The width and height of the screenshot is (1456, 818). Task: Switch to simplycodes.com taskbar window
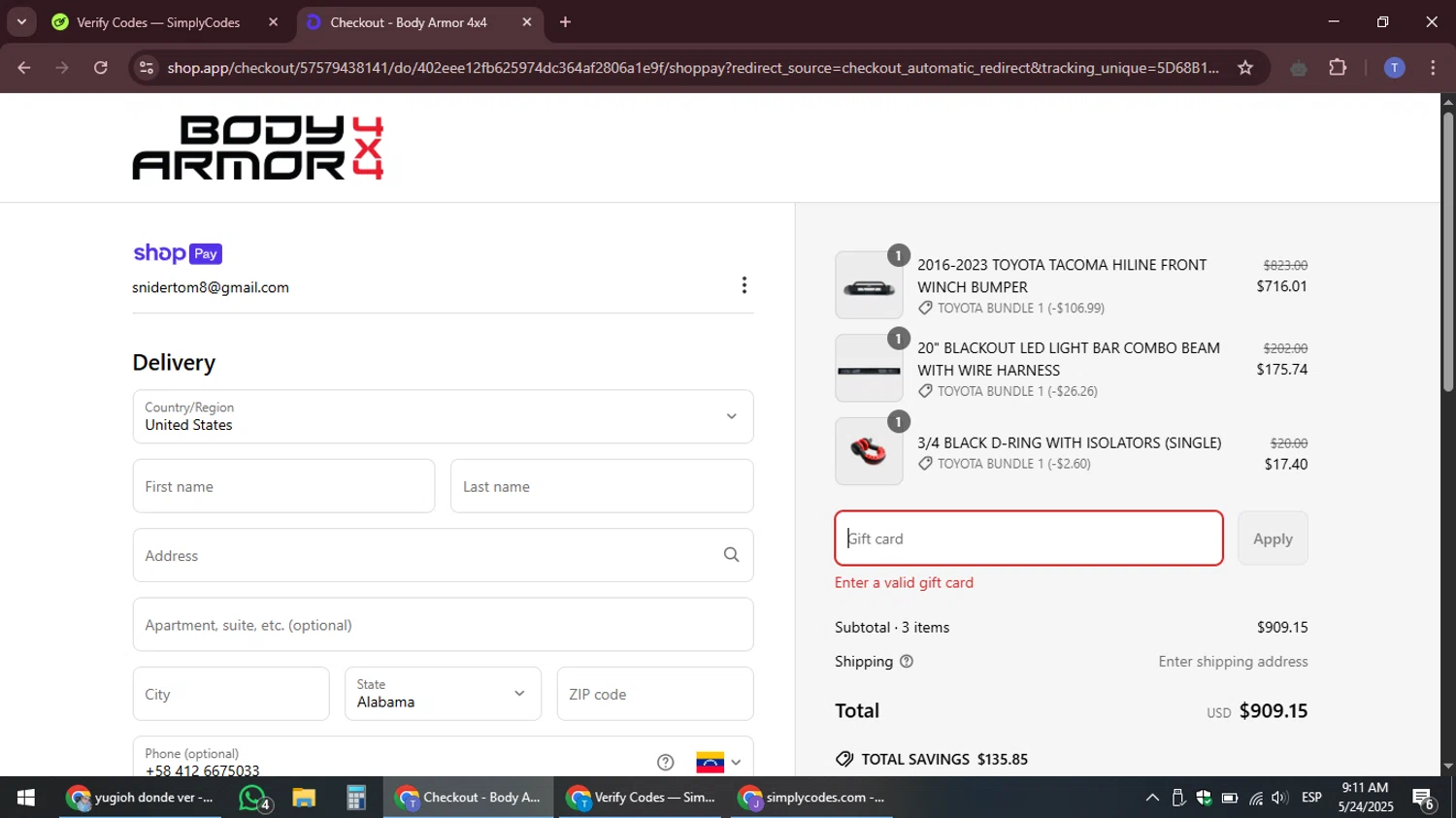click(x=812, y=798)
